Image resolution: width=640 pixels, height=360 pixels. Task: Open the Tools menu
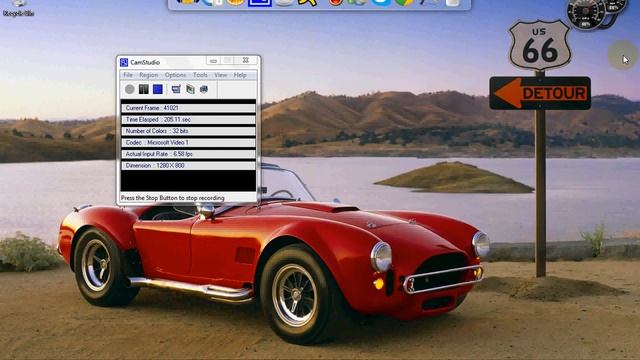point(200,75)
